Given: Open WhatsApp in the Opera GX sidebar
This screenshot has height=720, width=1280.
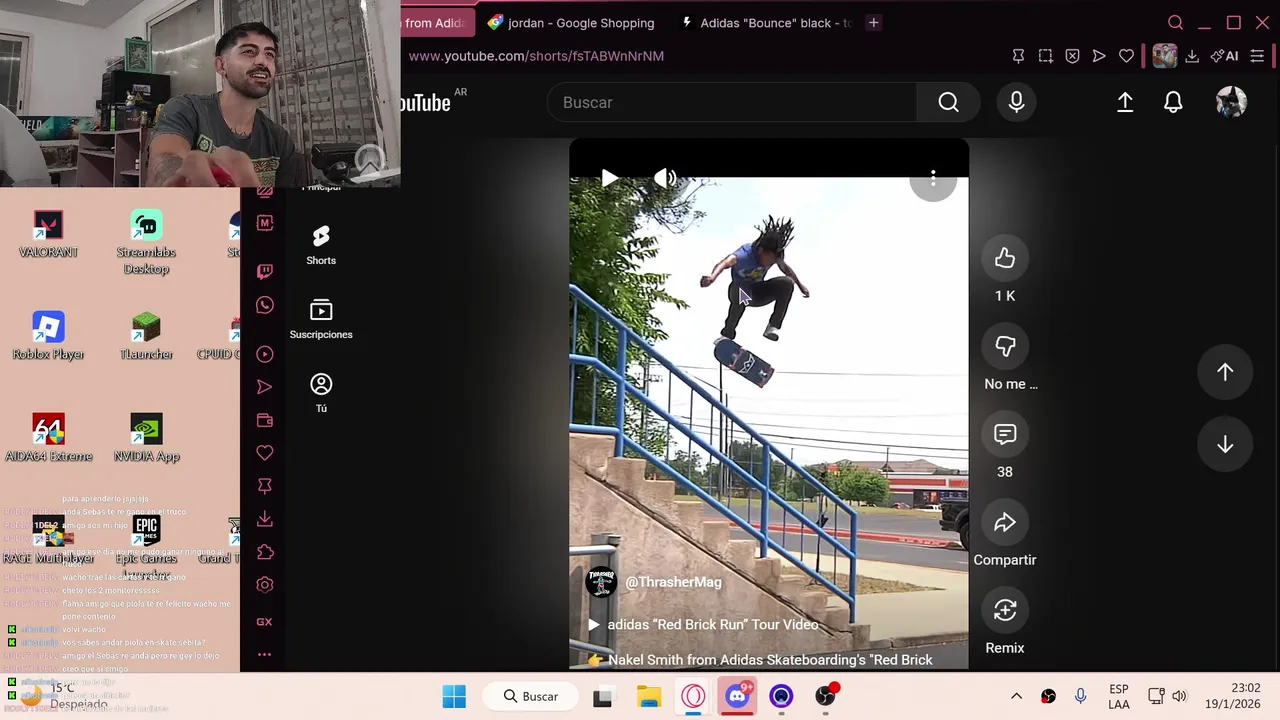Looking at the screenshot, I should pos(264,305).
